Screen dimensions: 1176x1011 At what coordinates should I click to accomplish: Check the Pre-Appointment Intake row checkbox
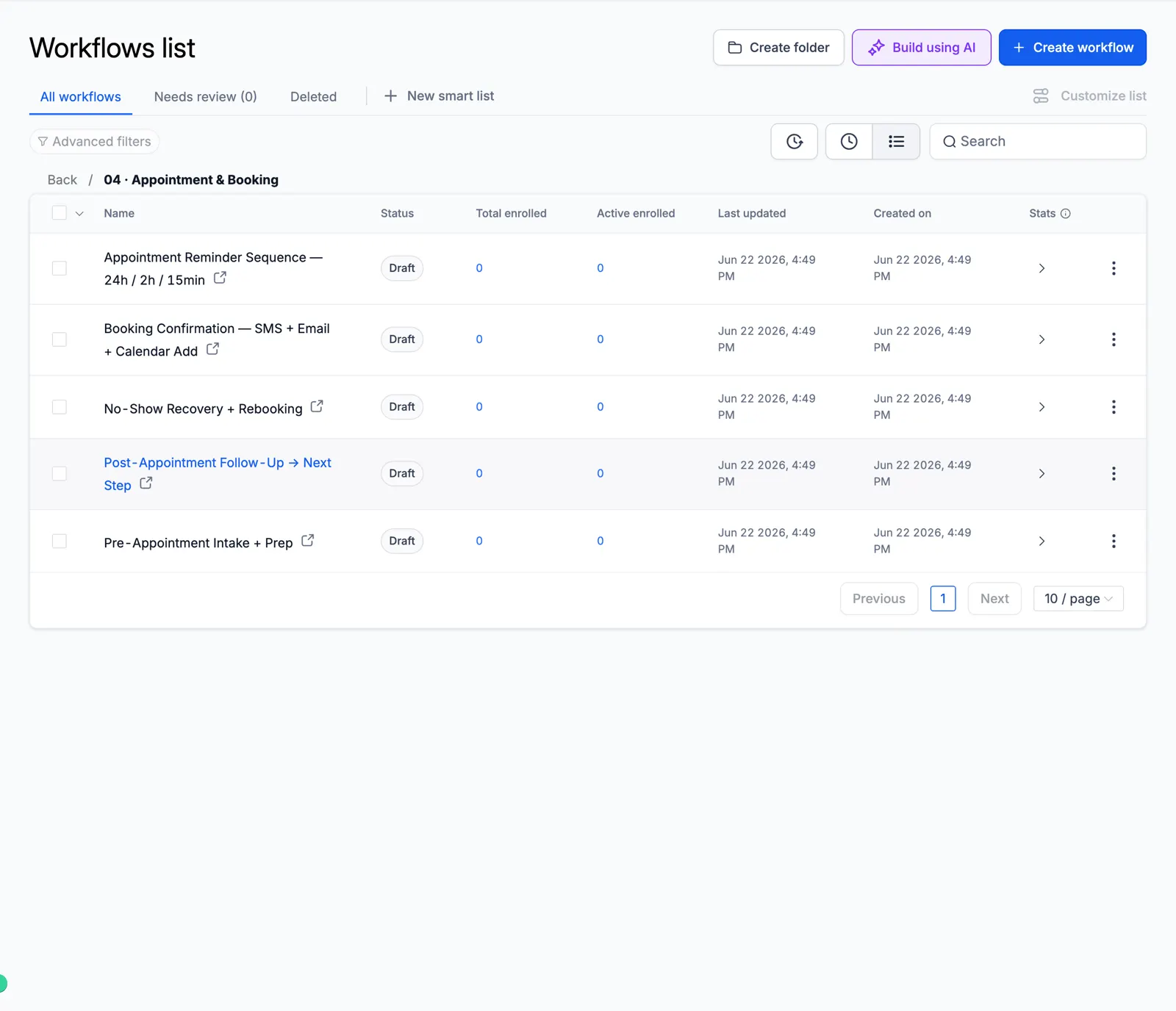click(x=60, y=542)
